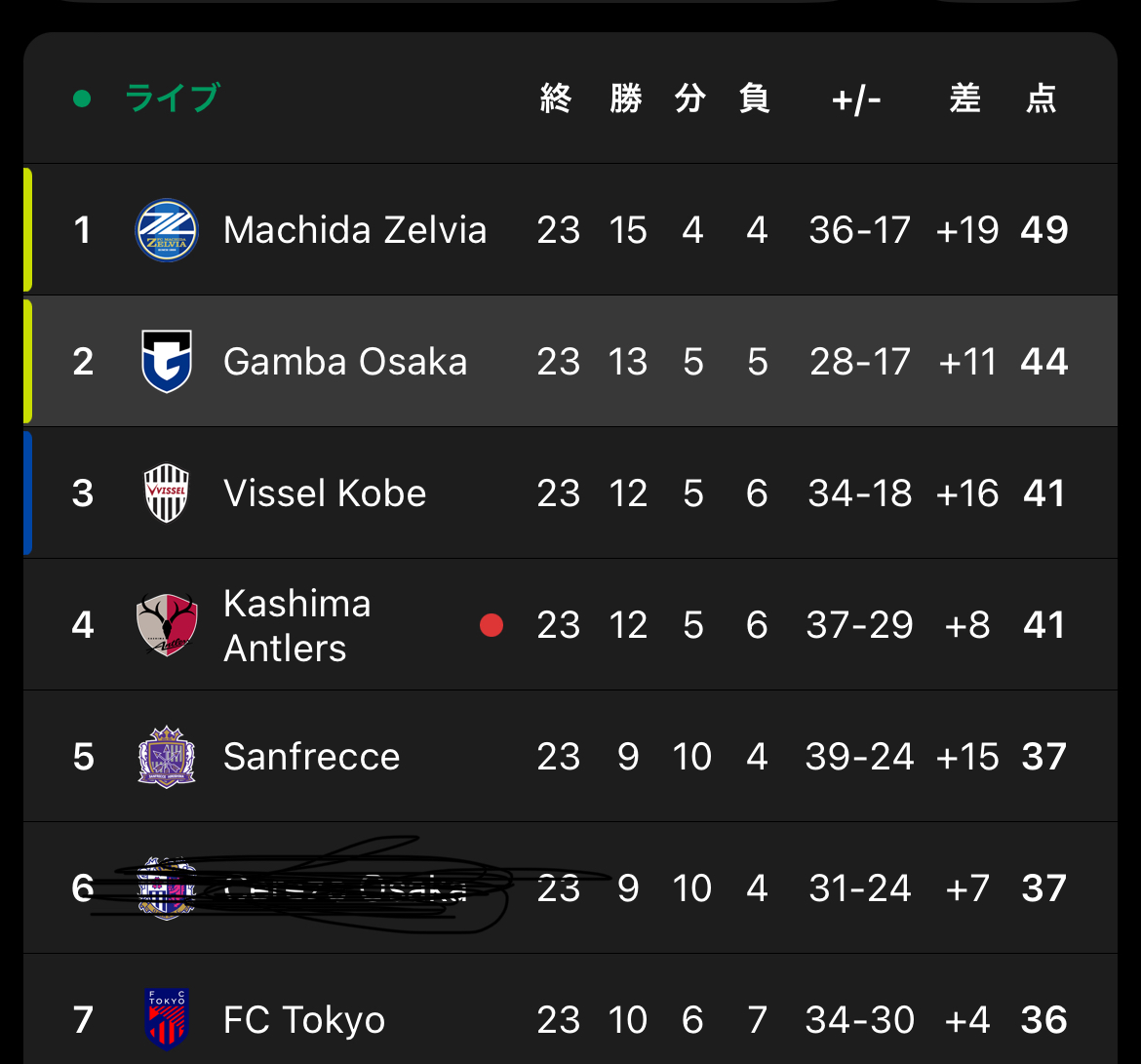Sort by the 勝 wins column header
1141x1064 pixels.
click(626, 99)
